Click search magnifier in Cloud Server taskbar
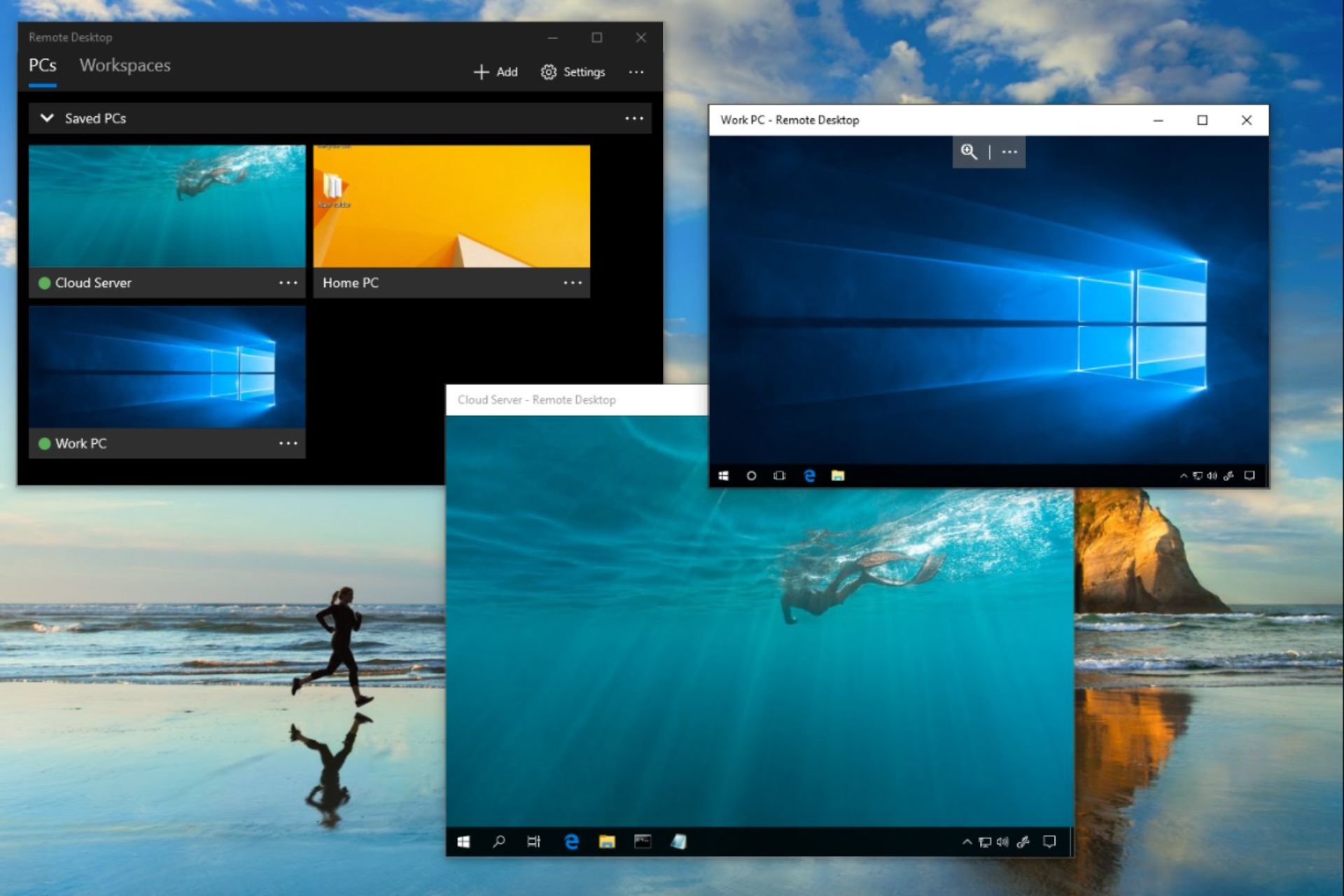Screen dimensions: 1344x896 pyautogui.click(x=498, y=841)
